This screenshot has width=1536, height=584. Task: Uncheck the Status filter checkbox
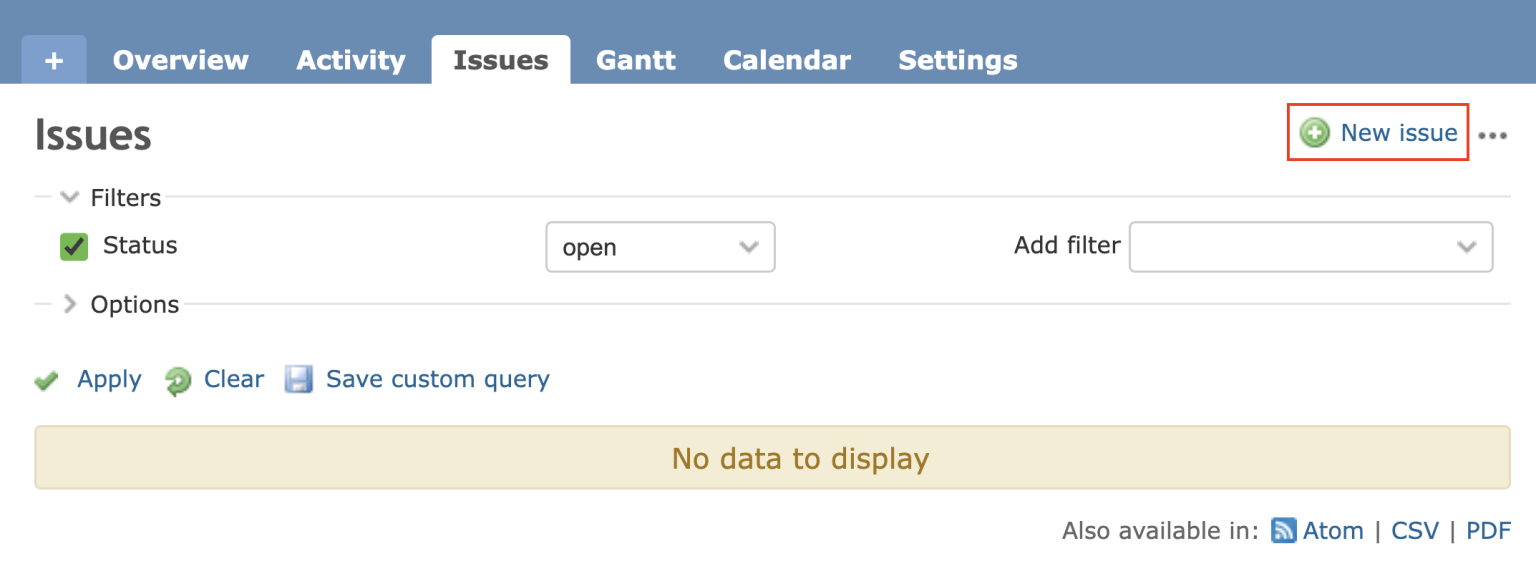(x=73, y=246)
